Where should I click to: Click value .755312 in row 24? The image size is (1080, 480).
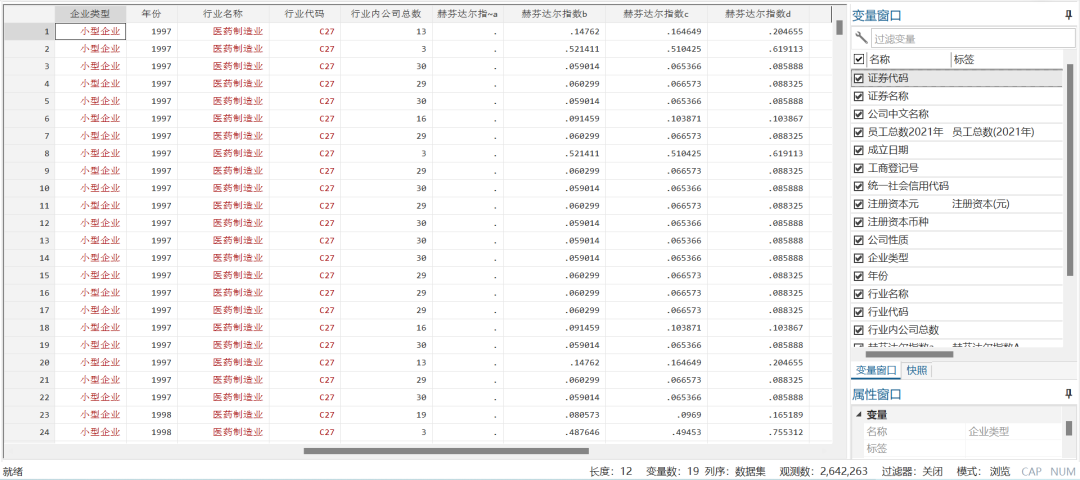[x=758, y=432]
